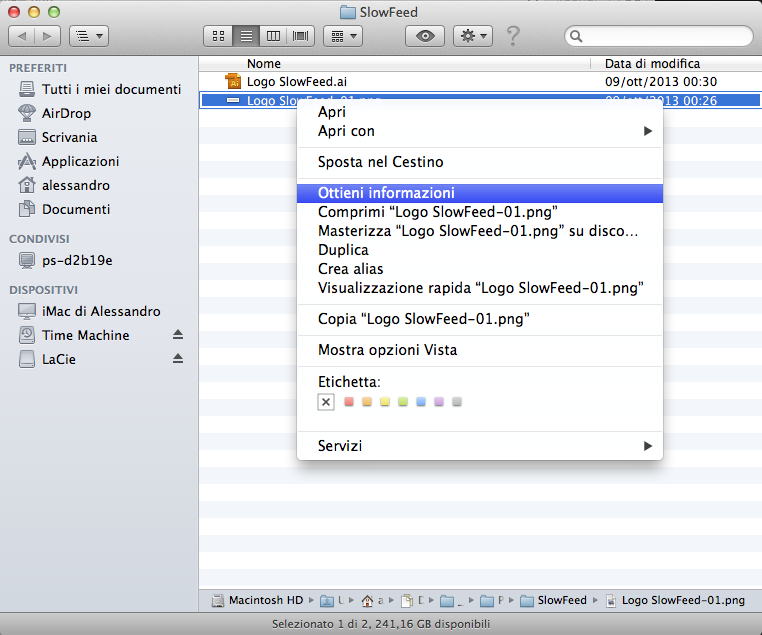Open the arrange items dropdown

coord(343,36)
